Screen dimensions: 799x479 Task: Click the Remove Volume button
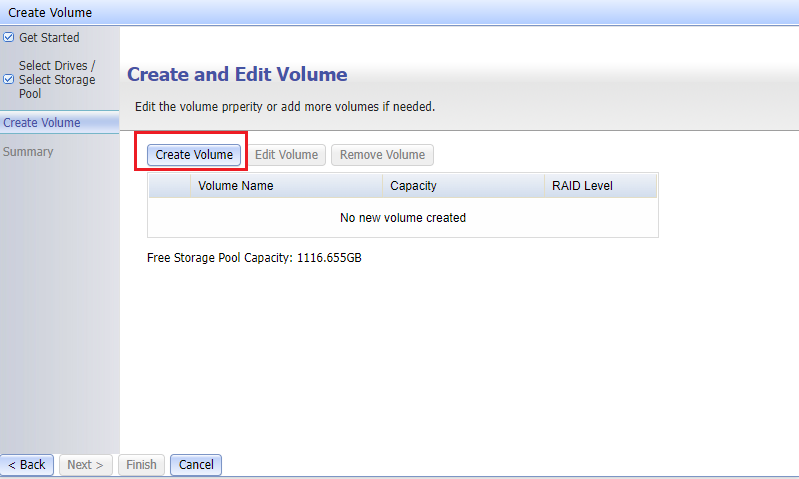coord(382,155)
